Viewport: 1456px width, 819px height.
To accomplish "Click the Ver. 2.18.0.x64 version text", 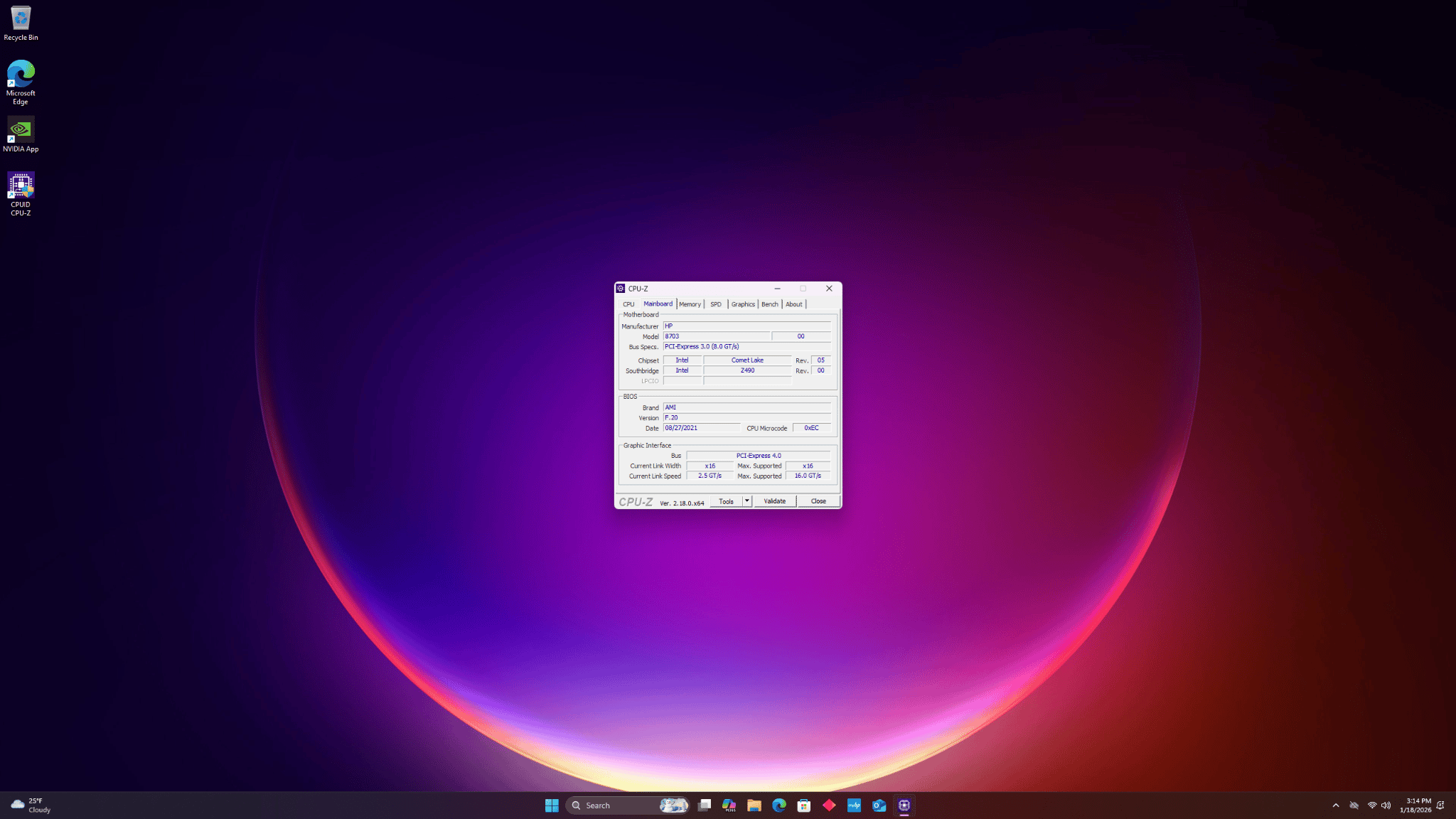I will point(682,503).
